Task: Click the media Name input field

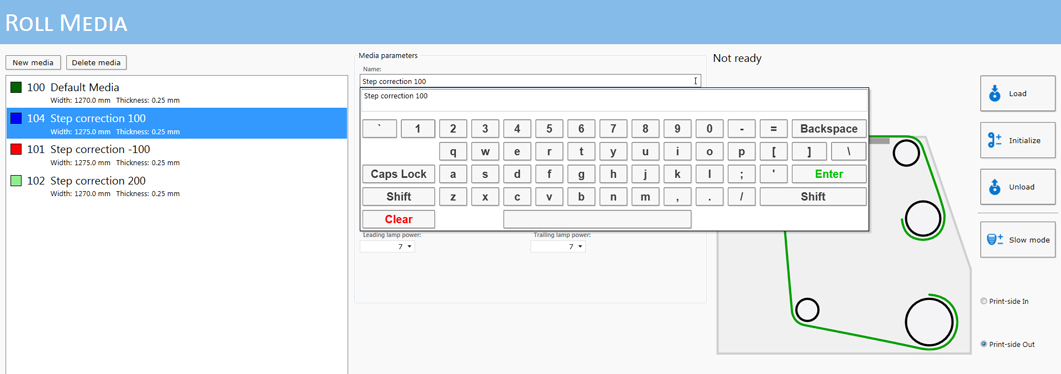Action: [x=530, y=81]
